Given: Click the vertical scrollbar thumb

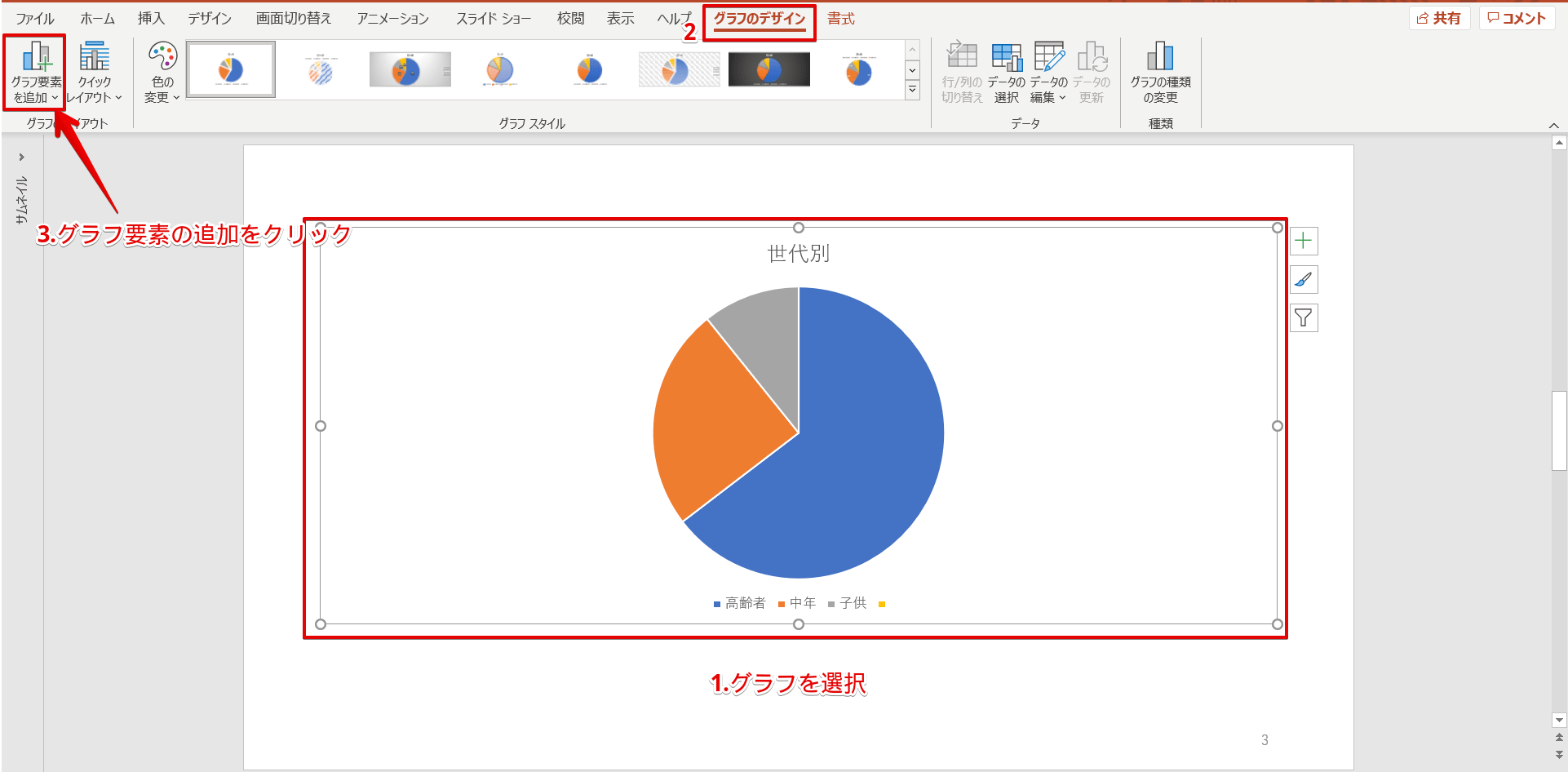Looking at the screenshot, I should click(1559, 431).
